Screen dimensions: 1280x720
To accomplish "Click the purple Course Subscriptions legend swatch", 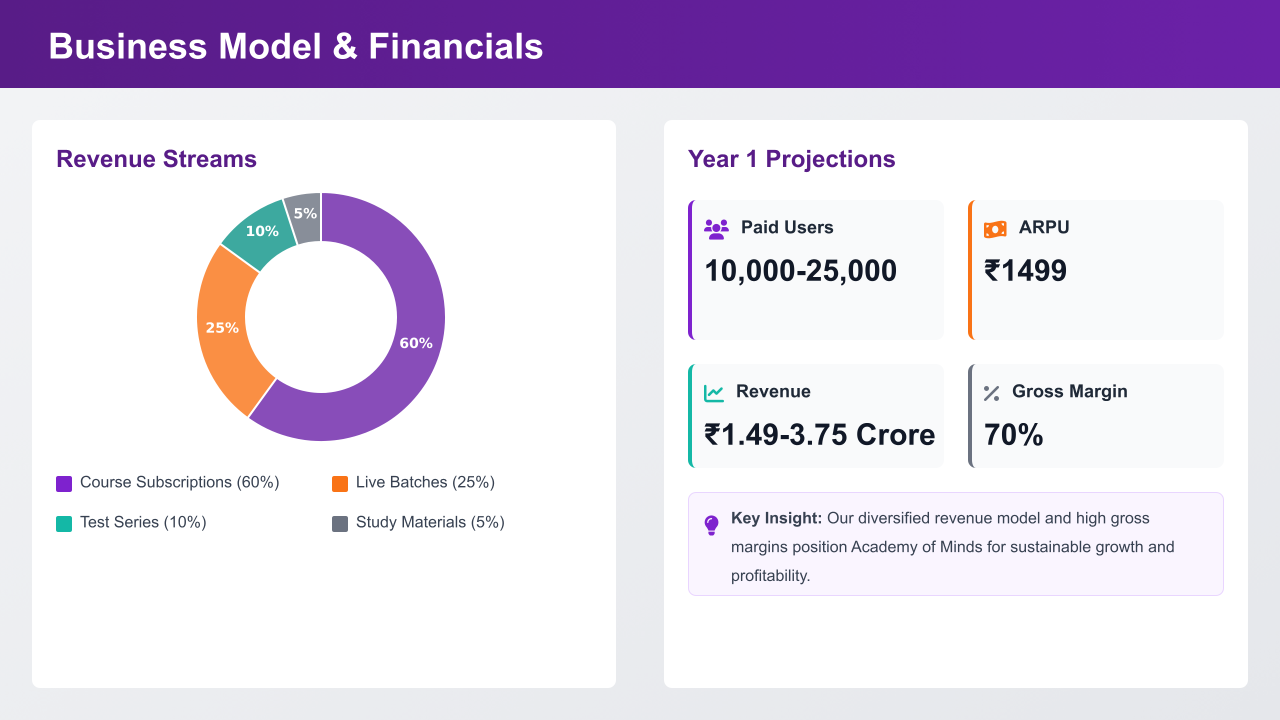I will pyautogui.click(x=64, y=484).
